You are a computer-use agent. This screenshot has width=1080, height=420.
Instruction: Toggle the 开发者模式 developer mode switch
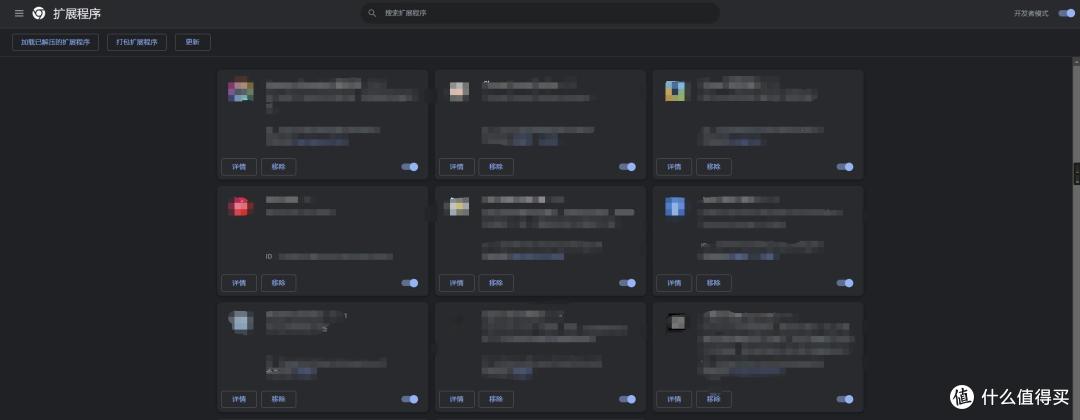click(1066, 13)
